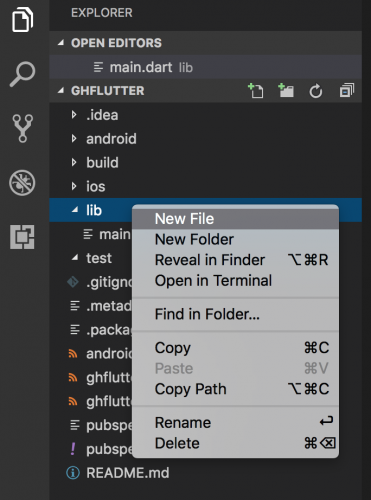Click the file icon next to .gitignore
The image size is (371, 500).
click(x=73, y=282)
